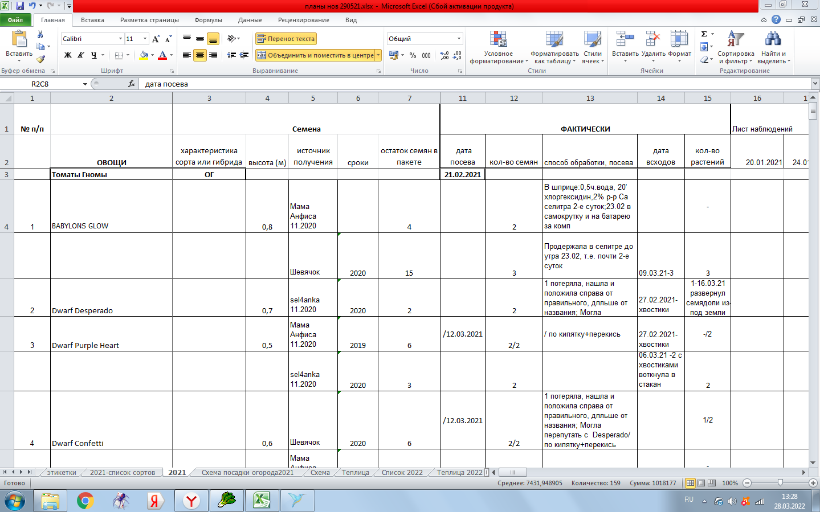Click the AutoSum sigma icon
820x512 pixels.
(x=704, y=34)
